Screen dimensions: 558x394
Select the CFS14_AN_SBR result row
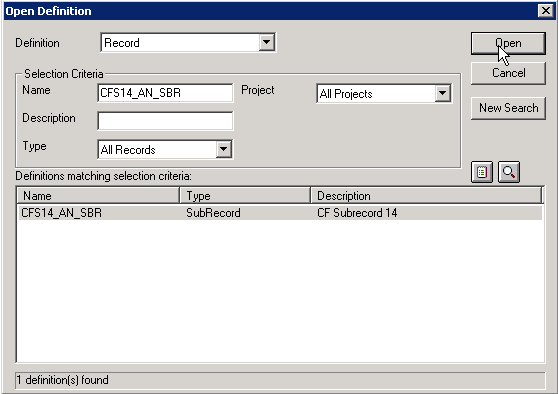pos(280,213)
